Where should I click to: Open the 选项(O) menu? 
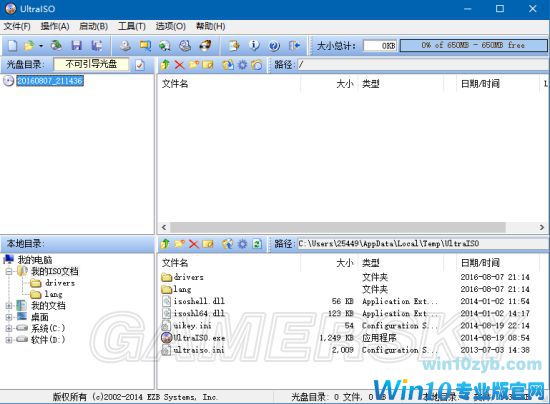click(170, 26)
